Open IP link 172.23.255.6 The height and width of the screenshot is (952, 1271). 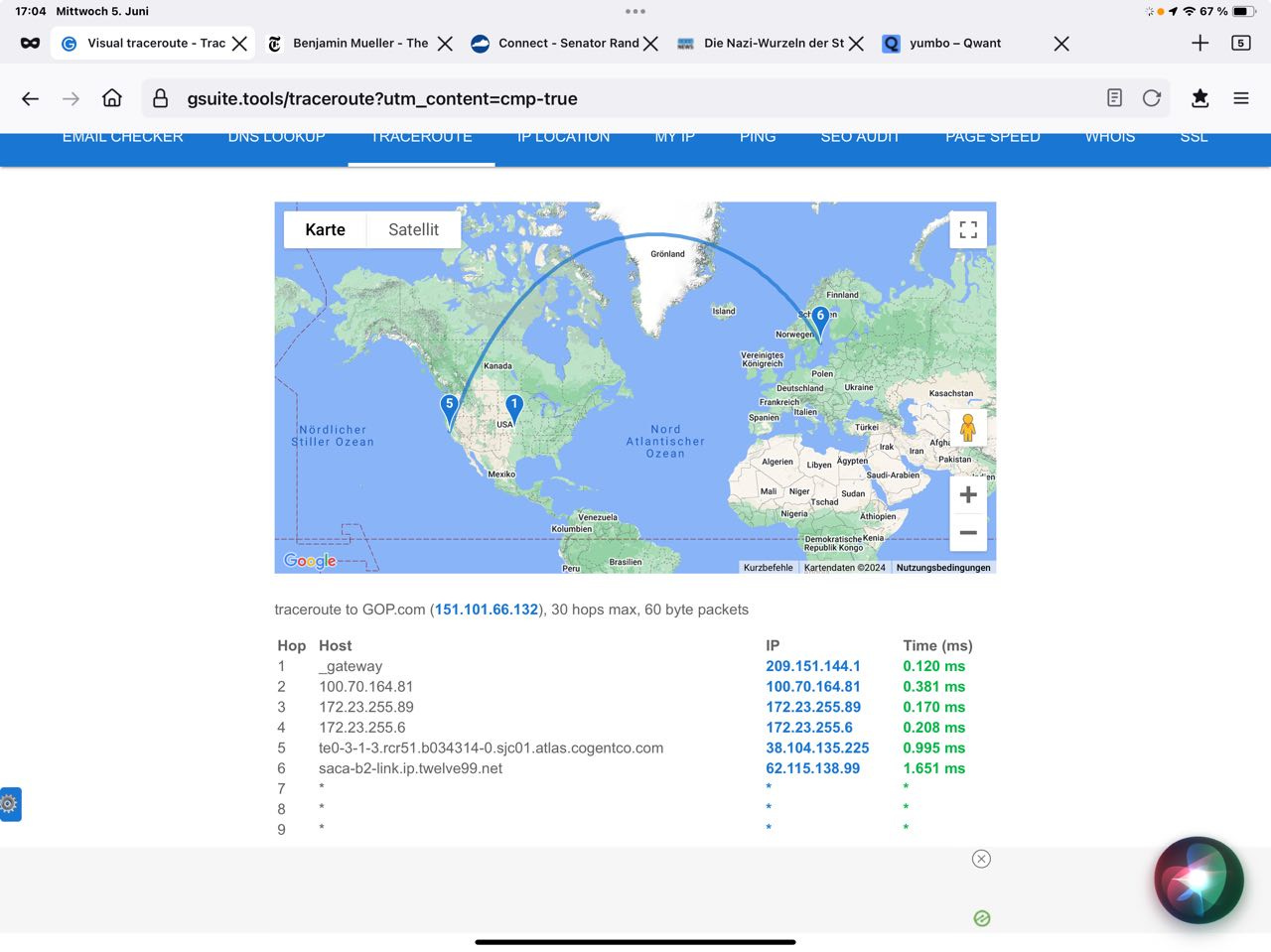coord(809,728)
